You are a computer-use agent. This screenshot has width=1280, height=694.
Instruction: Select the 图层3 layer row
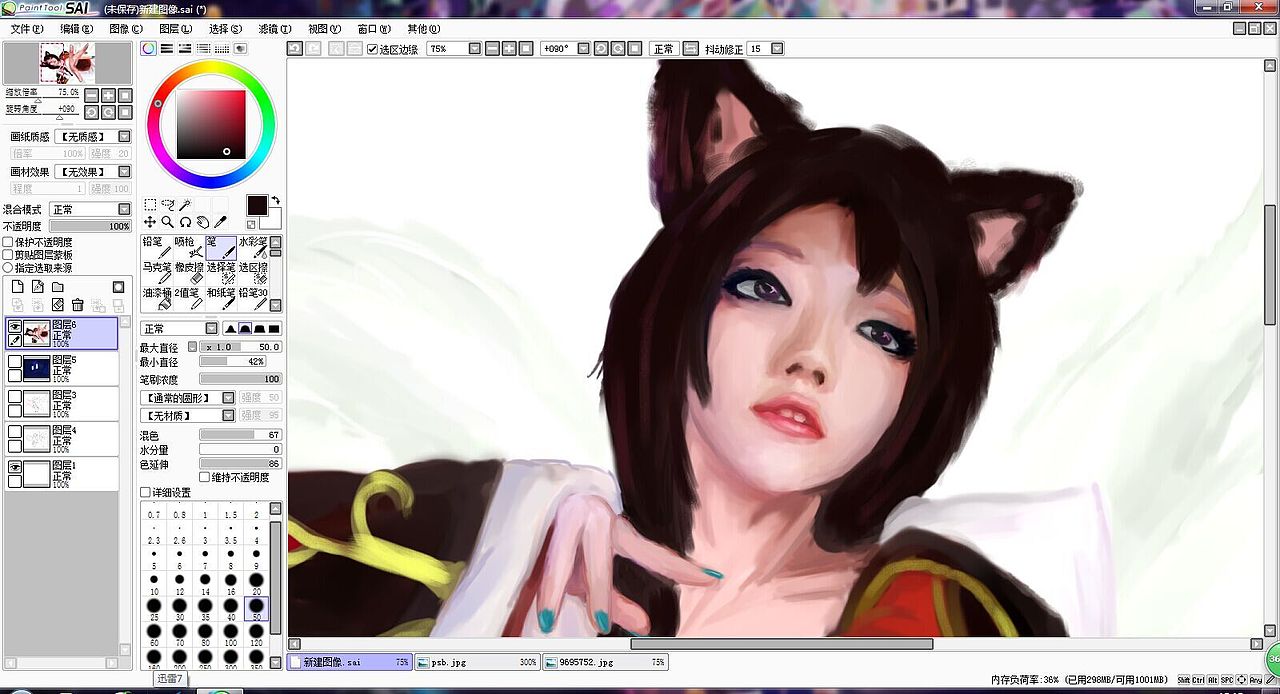click(x=61, y=403)
